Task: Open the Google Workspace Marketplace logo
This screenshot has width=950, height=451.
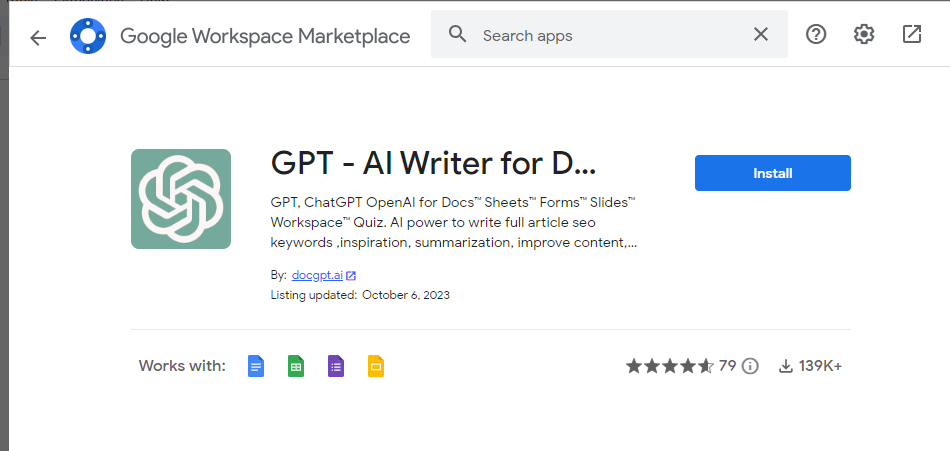Action: click(88, 36)
